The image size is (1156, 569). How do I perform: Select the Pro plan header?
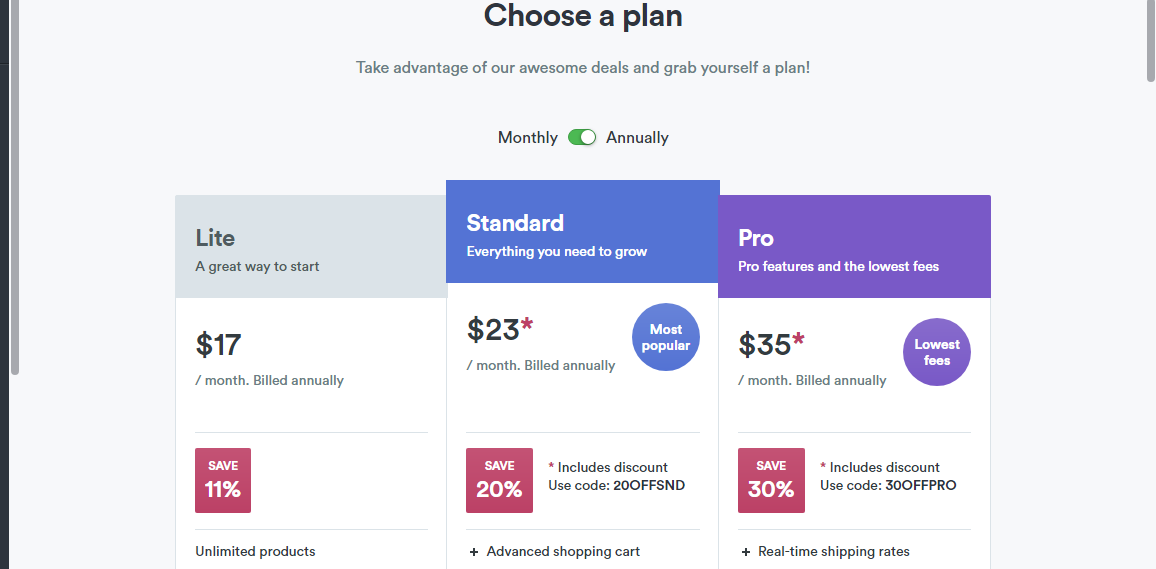854,247
